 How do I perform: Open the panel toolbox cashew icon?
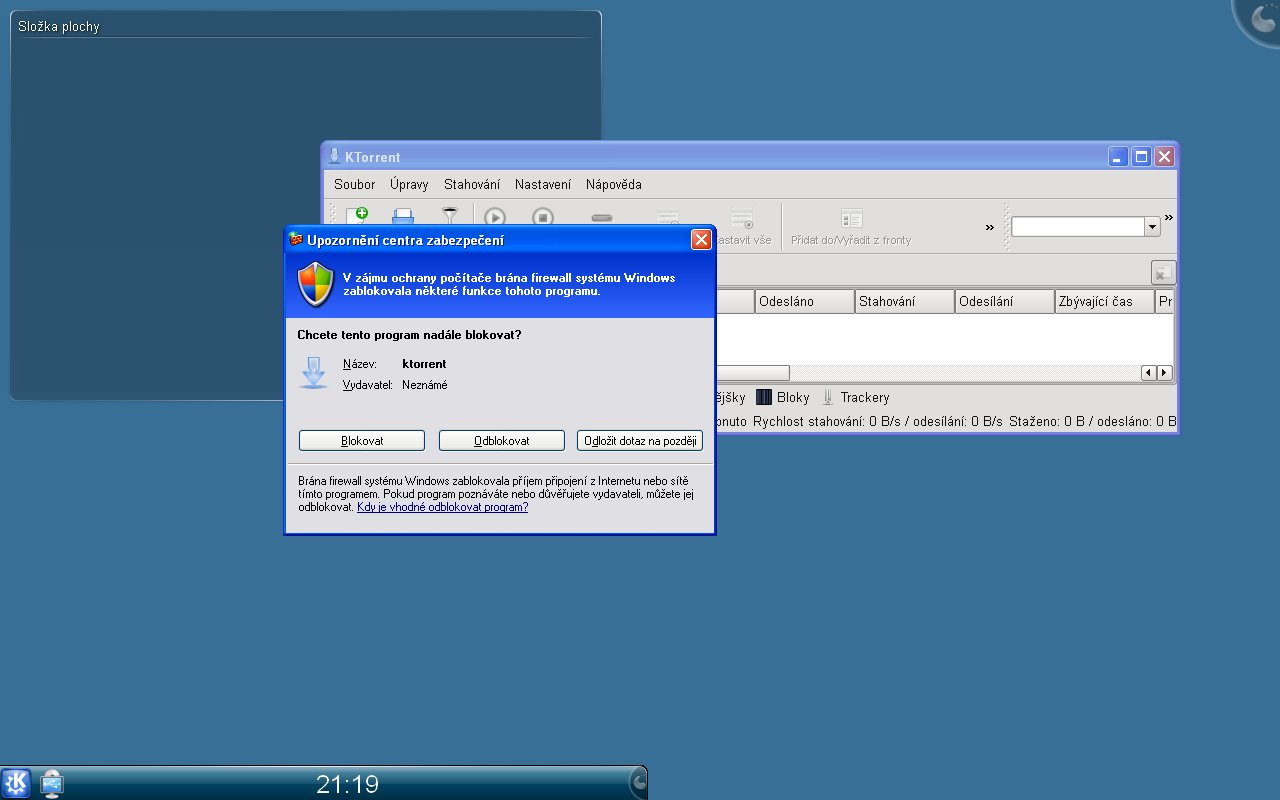[x=638, y=782]
